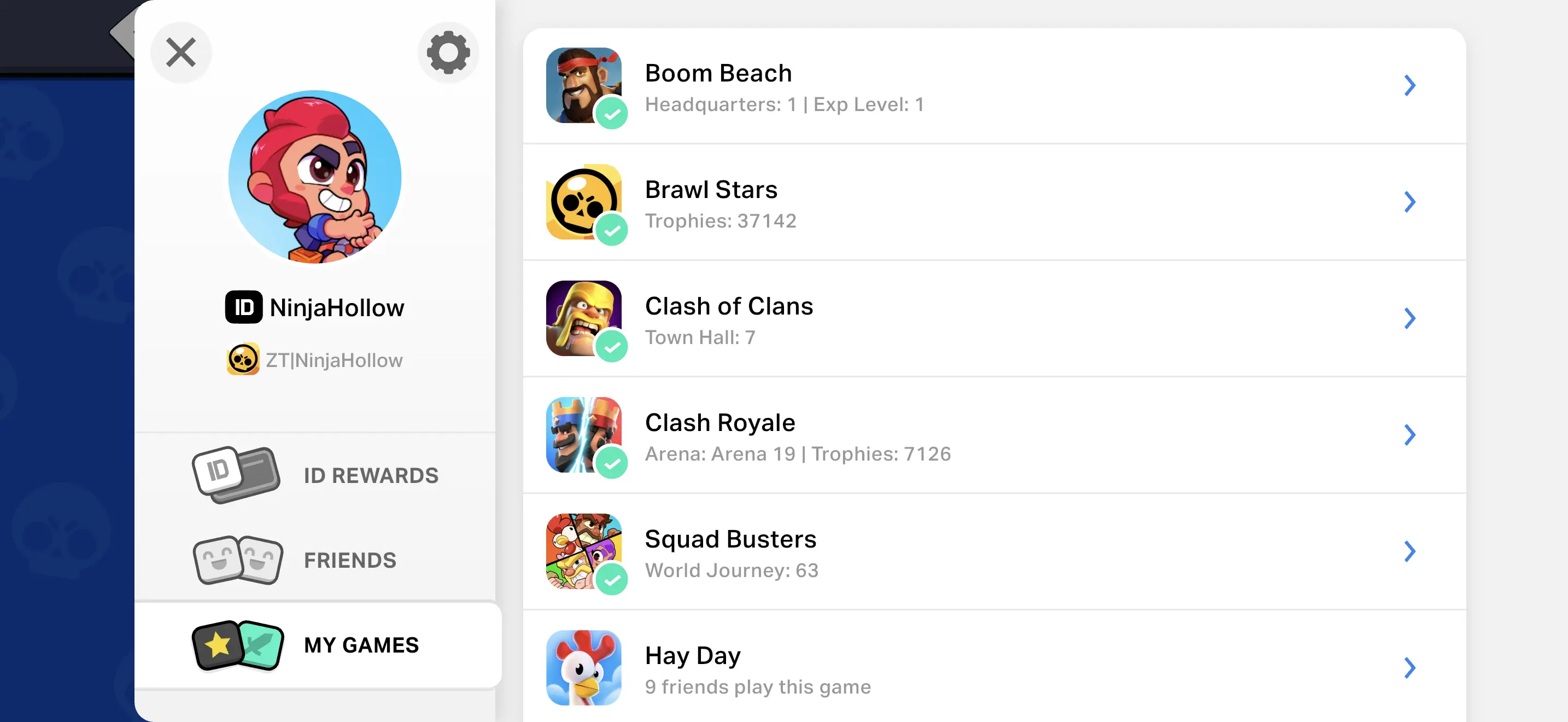This screenshot has height=722, width=1568.
Task: Expand Hay Day chevron arrow
Action: coord(1409,668)
